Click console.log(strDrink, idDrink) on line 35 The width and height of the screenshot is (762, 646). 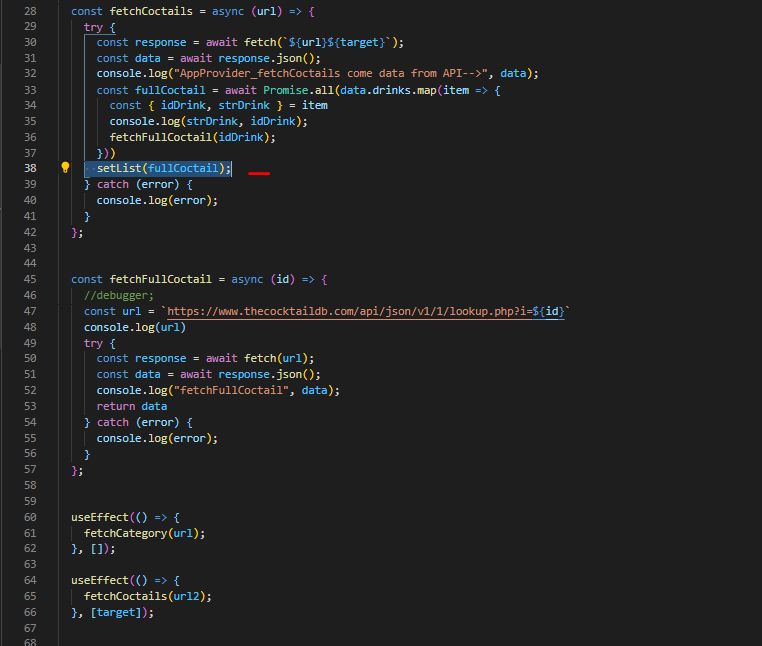click(208, 122)
